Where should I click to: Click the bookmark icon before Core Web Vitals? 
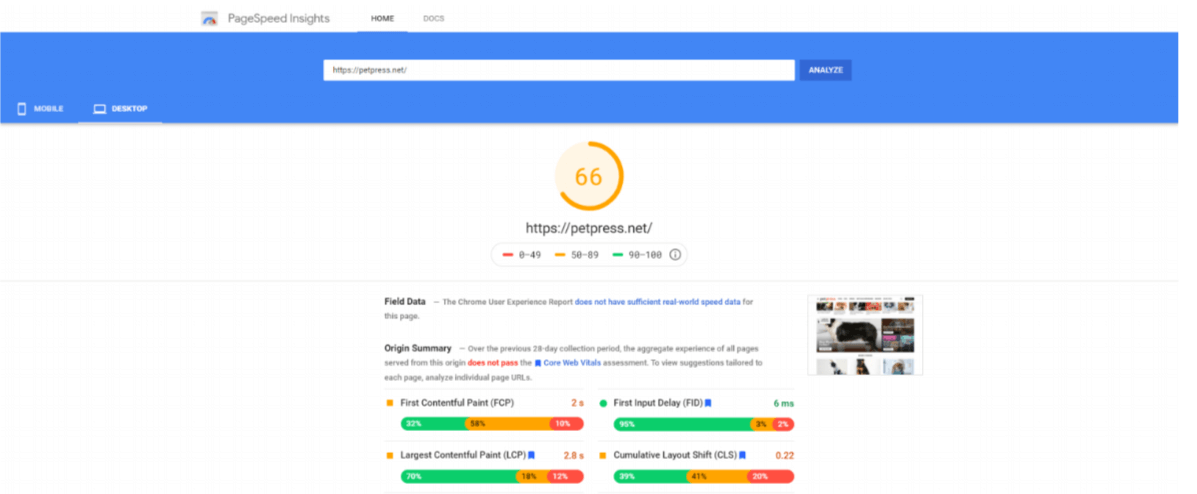coord(538,363)
